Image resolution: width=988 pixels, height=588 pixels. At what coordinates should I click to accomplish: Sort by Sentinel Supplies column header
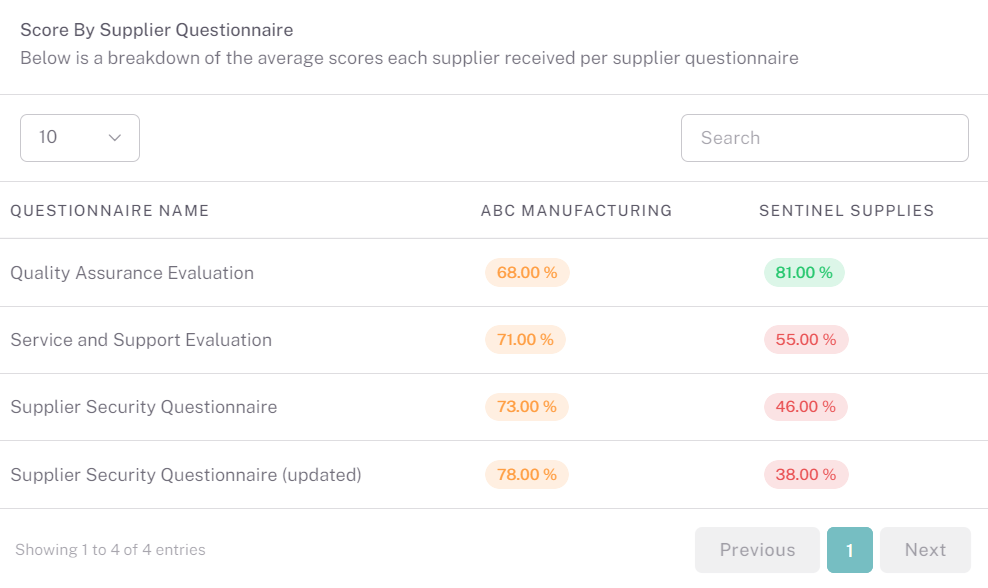(x=846, y=210)
